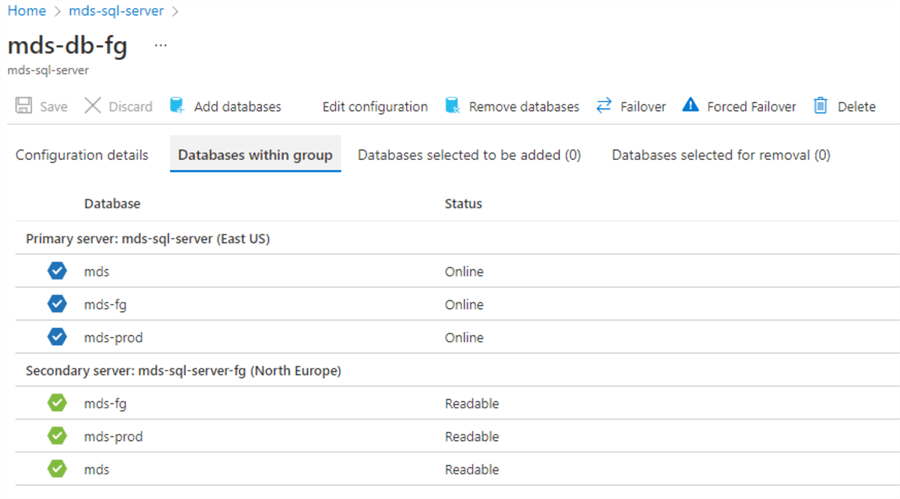
Task: Open Databases selected to be added tab
Action: click(469, 155)
